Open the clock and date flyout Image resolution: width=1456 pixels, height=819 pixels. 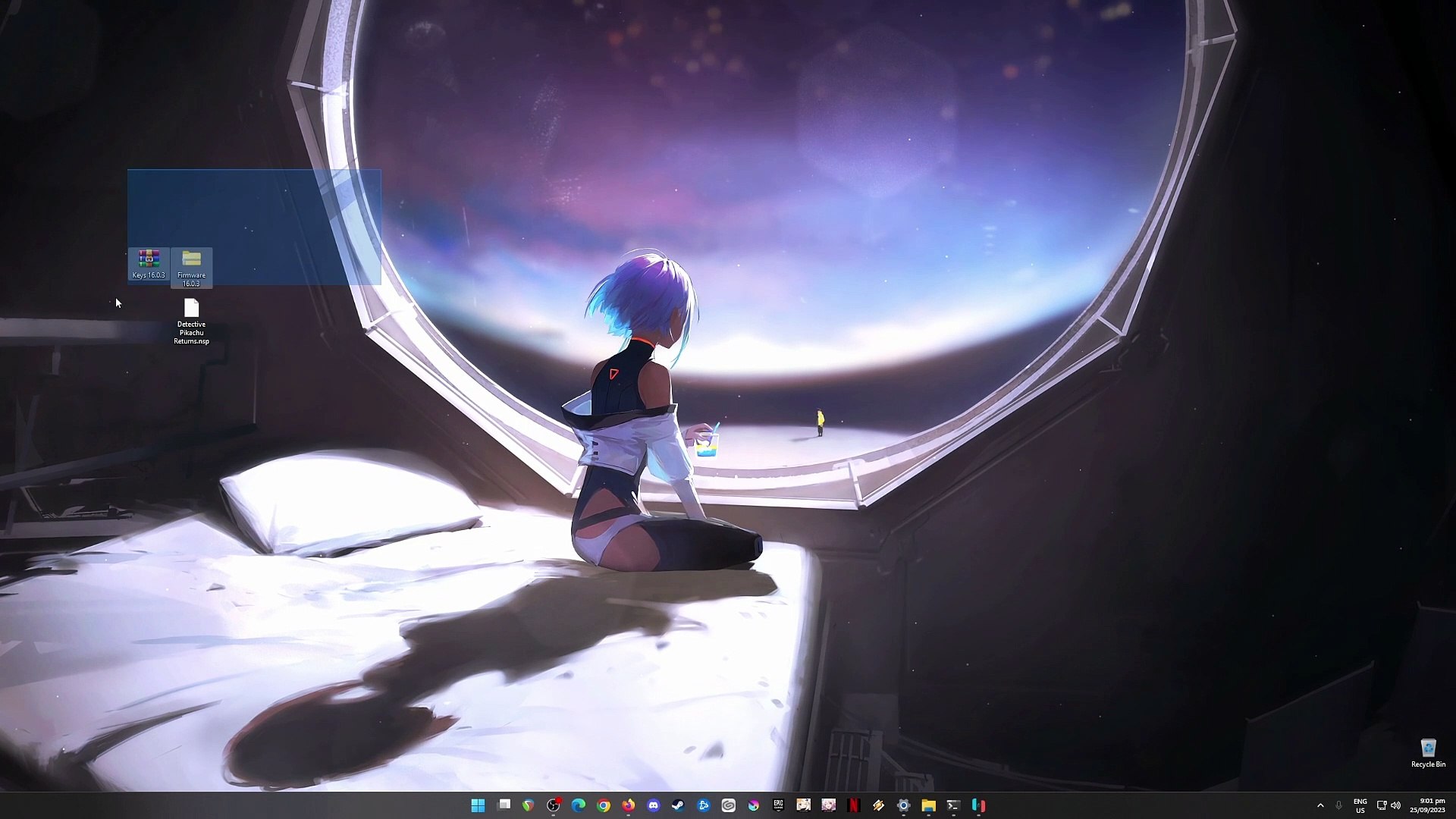[1427, 805]
